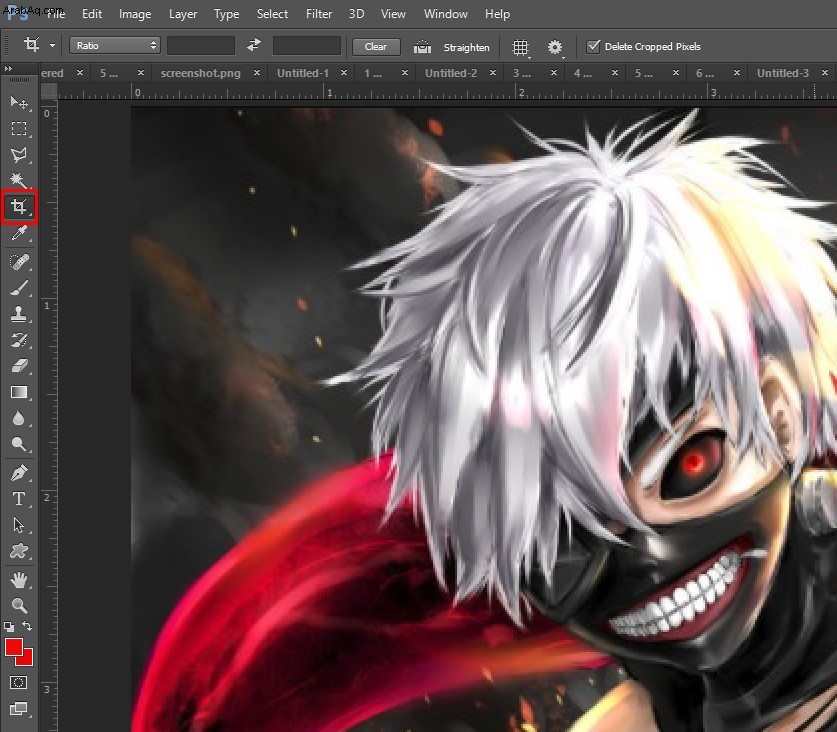The height and width of the screenshot is (732, 837).
Task: Select the Rectangular Marquee tool
Action: coord(19,129)
